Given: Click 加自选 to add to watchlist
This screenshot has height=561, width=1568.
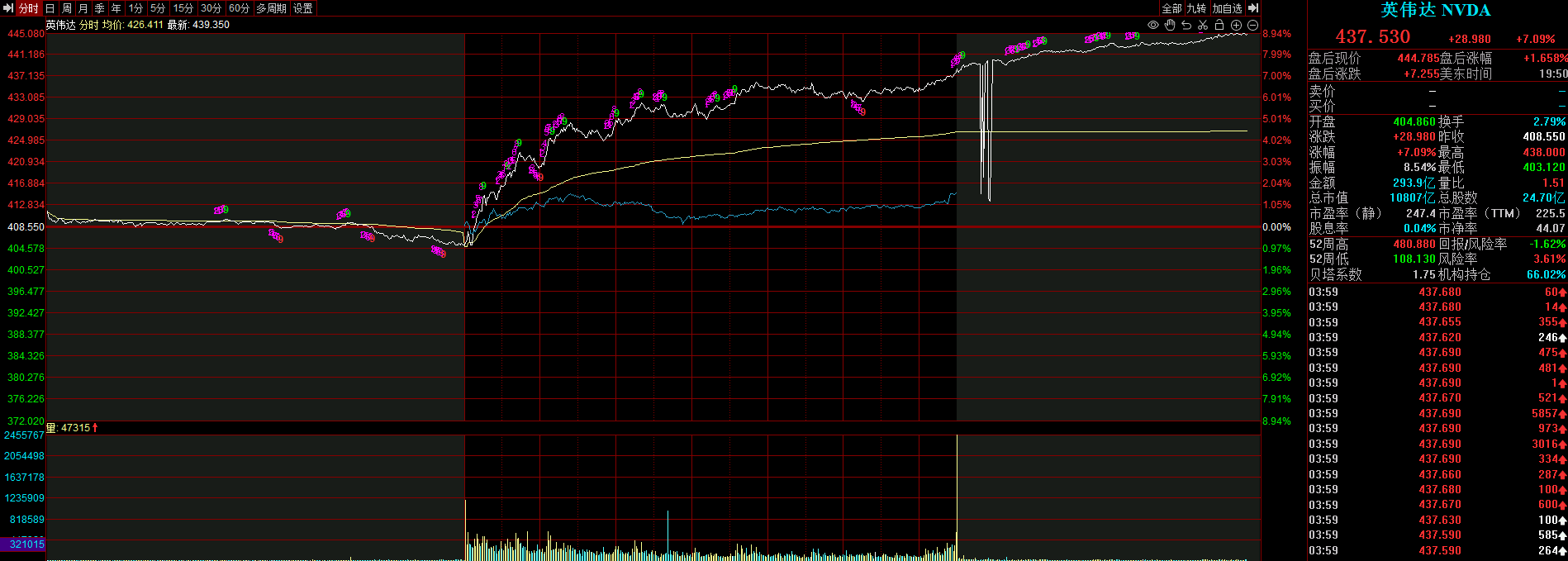Looking at the screenshot, I should 1227,8.
